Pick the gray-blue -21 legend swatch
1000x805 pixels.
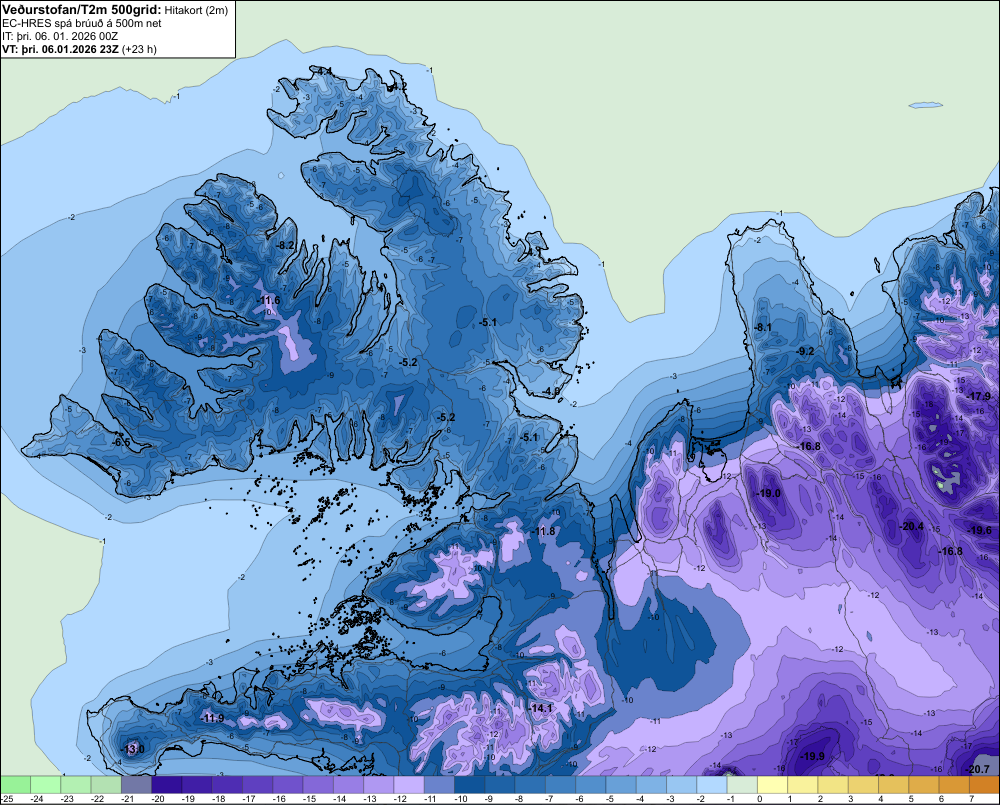point(136,784)
